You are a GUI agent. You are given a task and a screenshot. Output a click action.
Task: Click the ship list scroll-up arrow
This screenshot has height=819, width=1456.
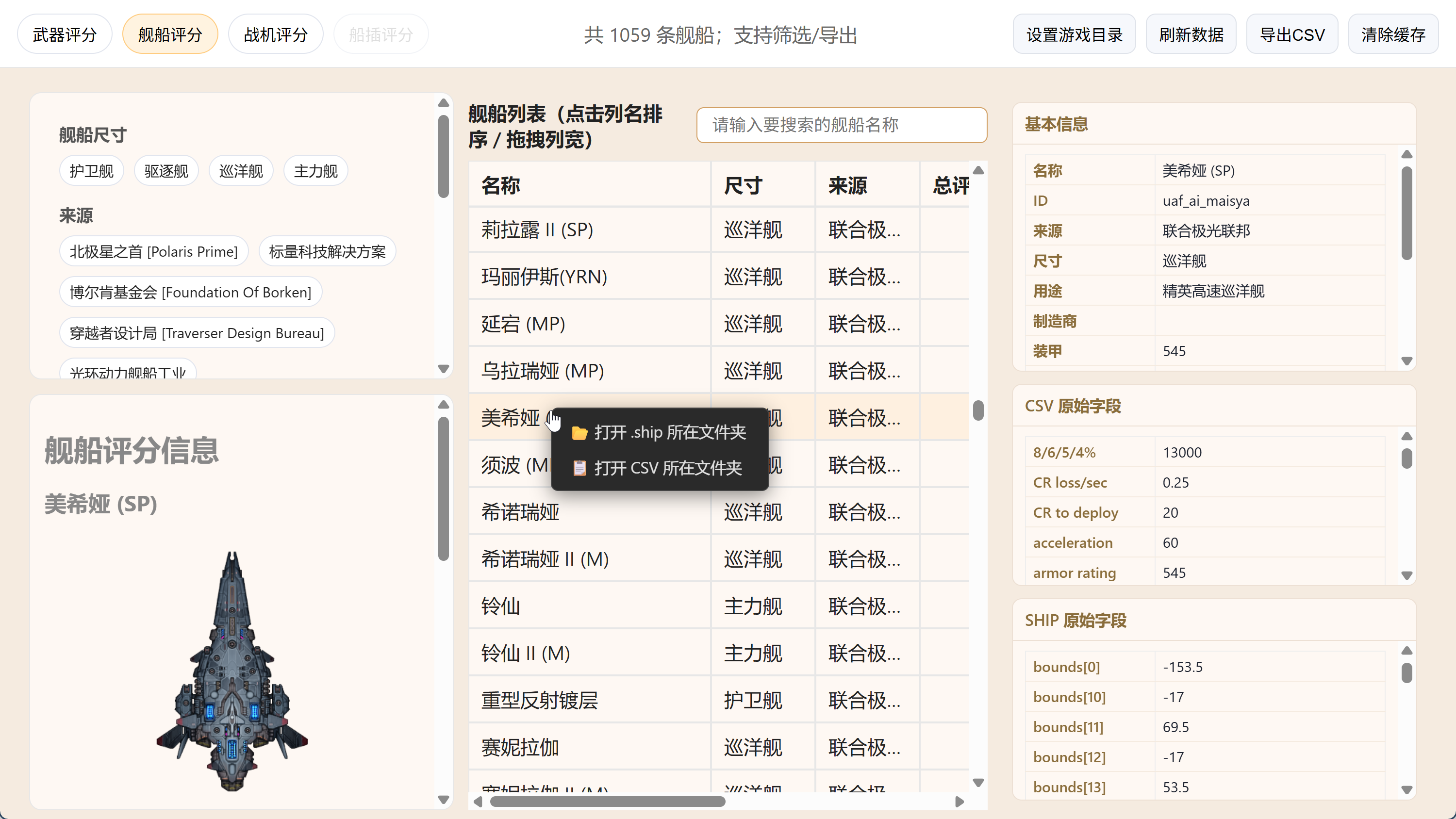(978, 171)
